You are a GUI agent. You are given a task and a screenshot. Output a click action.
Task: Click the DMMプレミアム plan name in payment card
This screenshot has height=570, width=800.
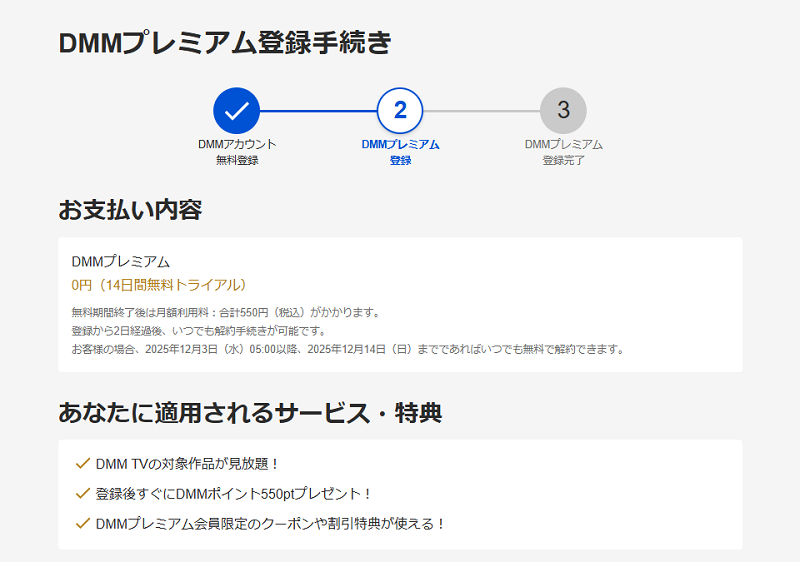[x=121, y=262]
